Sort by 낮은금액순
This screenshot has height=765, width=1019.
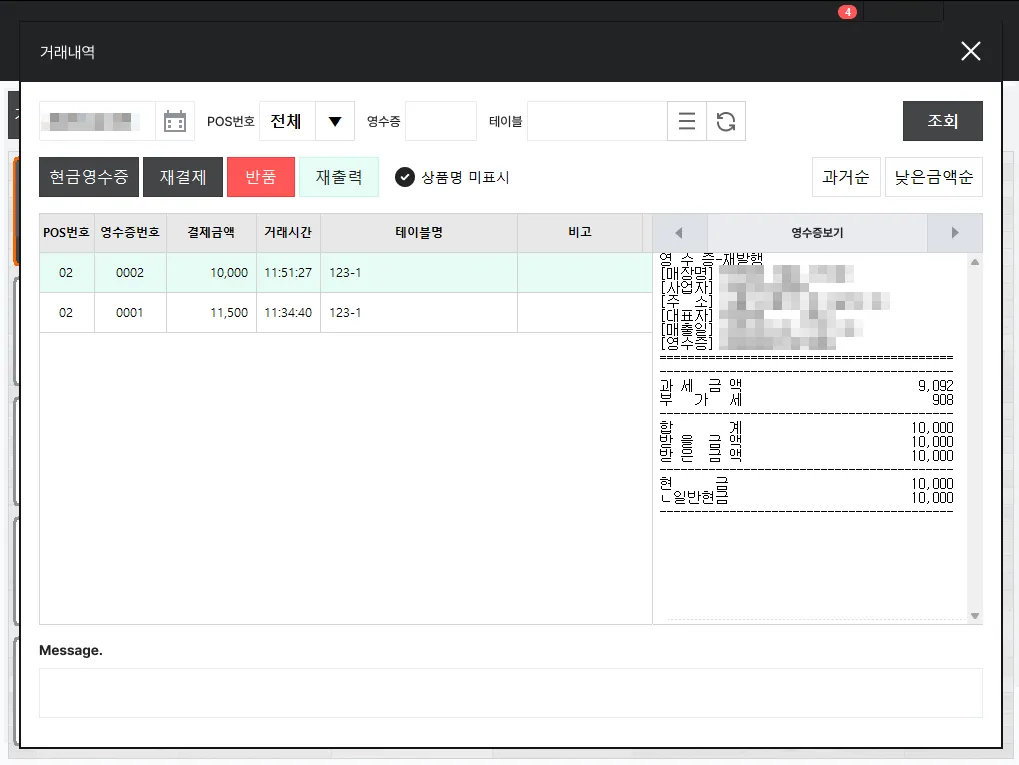[x=934, y=177]
